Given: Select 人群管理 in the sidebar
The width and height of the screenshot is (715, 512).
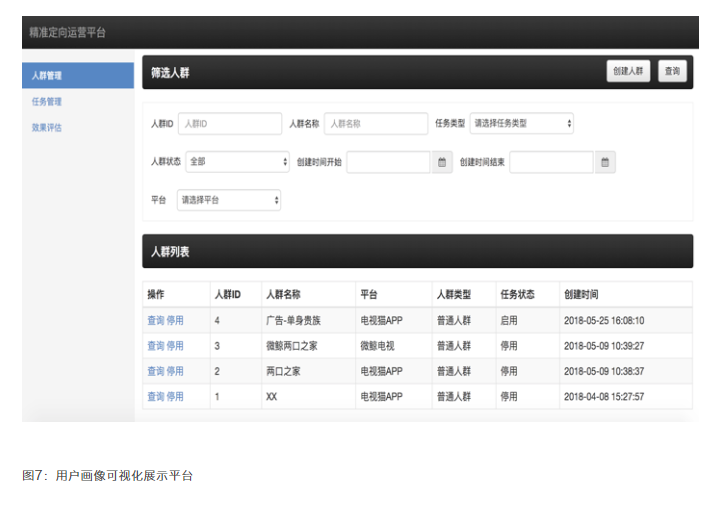Looking at the screenshot, I should (x=77, y=75).
